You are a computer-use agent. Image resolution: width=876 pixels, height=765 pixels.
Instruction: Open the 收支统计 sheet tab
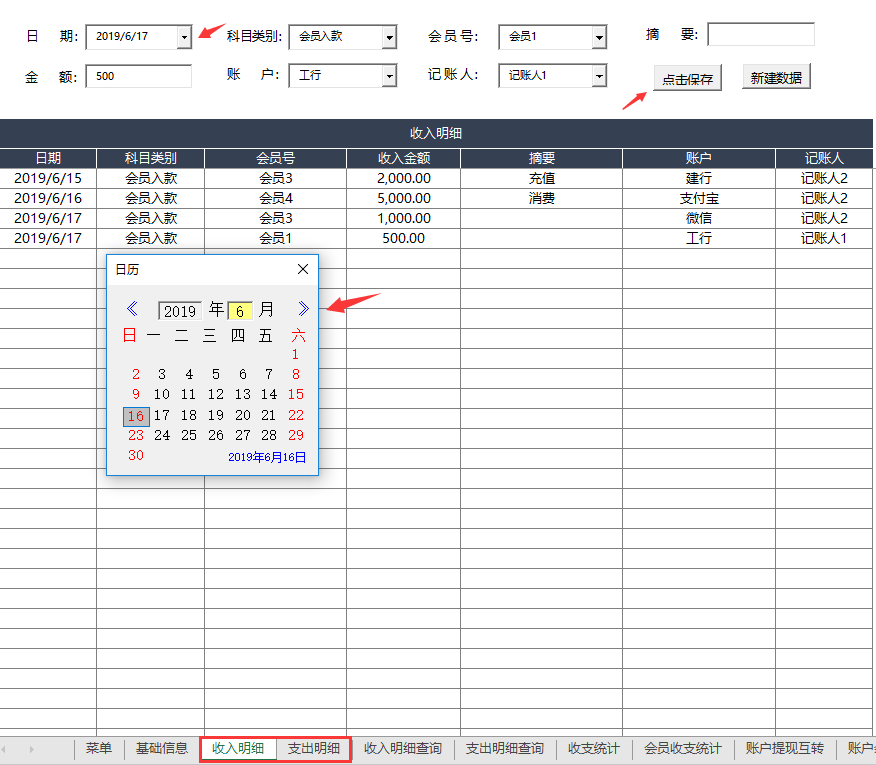594,748
